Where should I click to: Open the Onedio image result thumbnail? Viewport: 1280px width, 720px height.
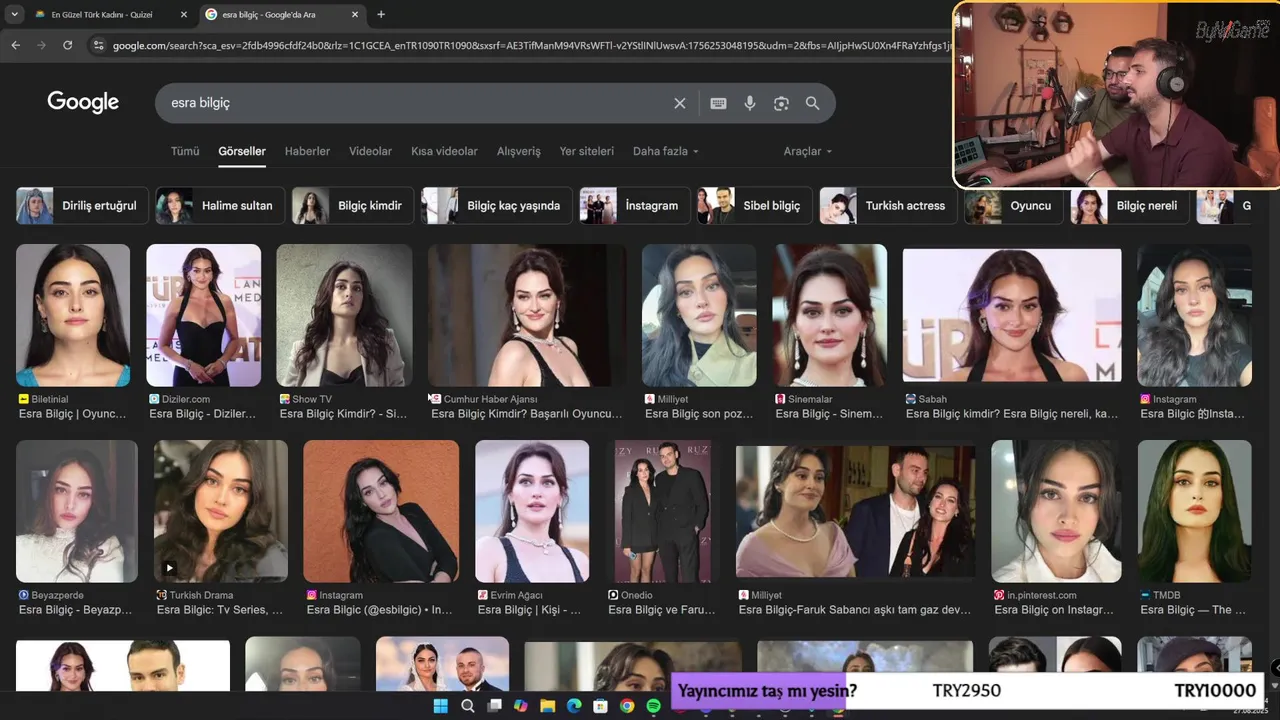pyautogui.click(x=662, y=511)
